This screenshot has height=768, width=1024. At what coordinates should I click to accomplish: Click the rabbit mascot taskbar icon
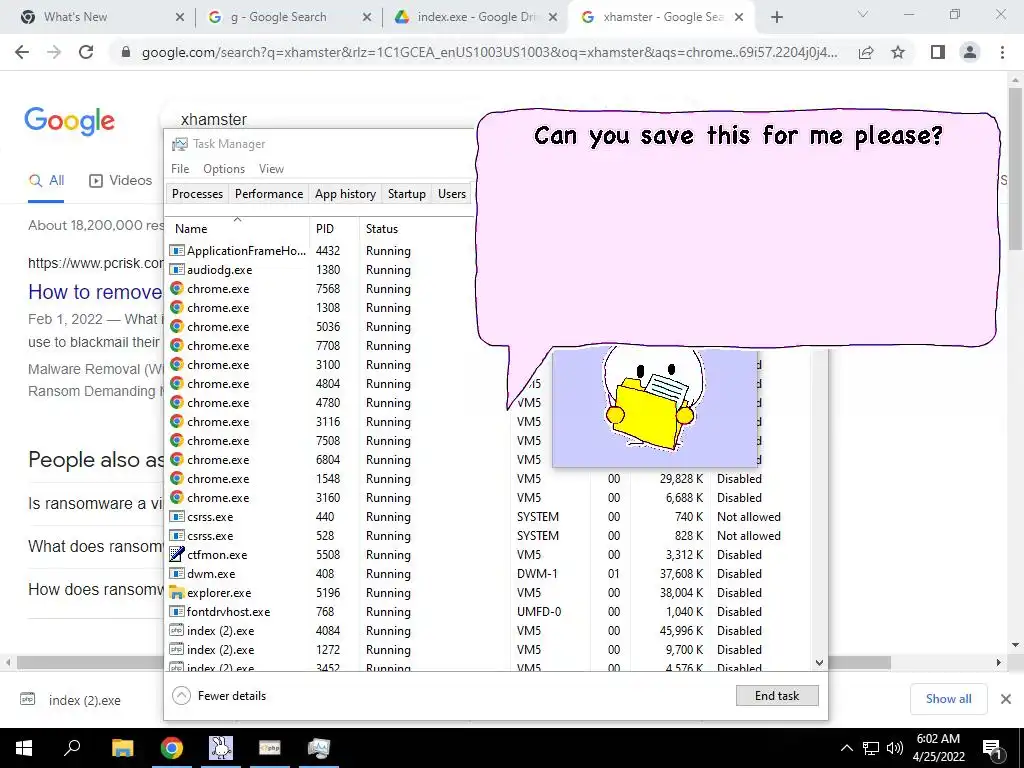click(x=221, y=748)
